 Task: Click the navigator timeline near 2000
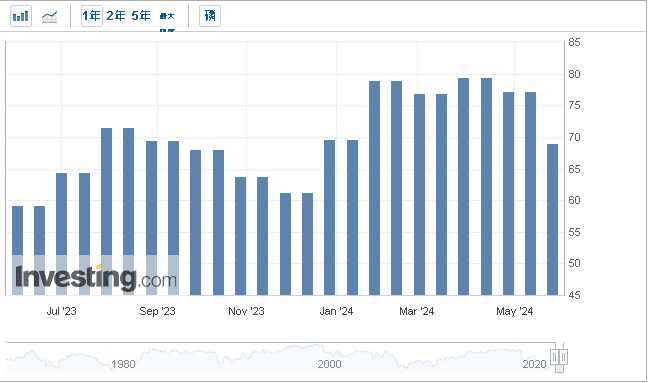[329, 364]
